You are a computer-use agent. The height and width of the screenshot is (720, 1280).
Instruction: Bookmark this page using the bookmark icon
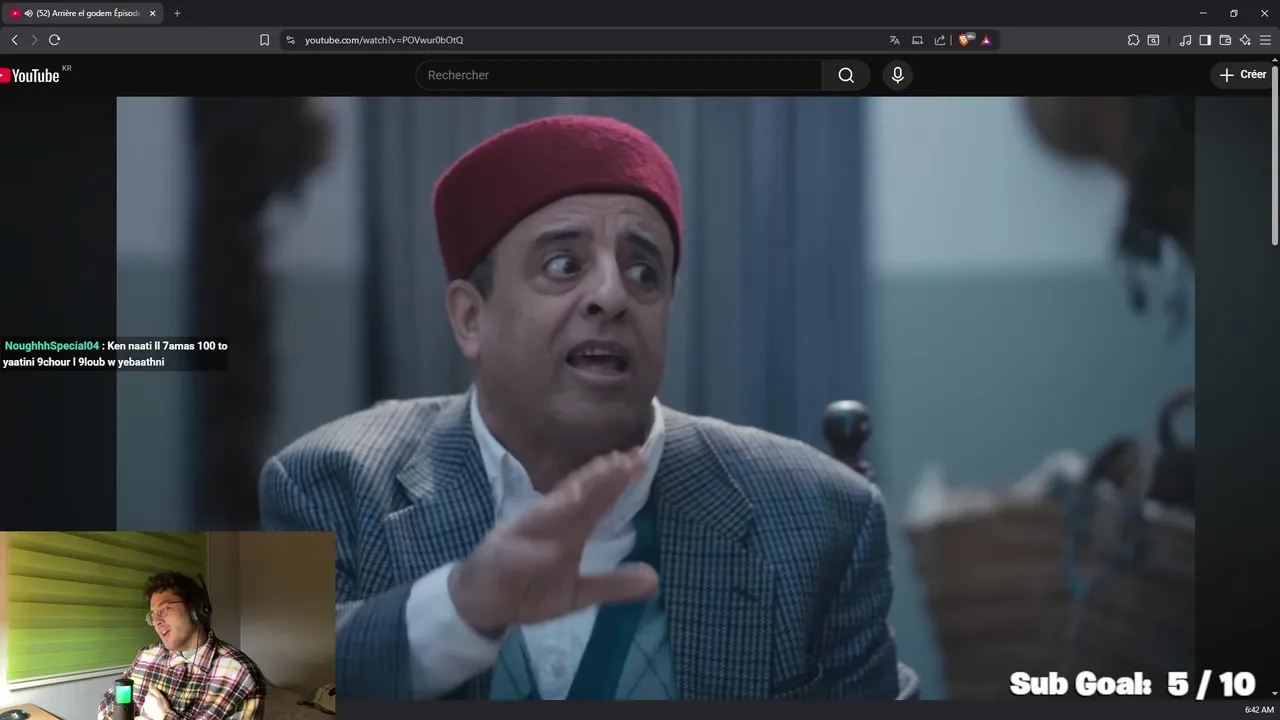point(264,40)
